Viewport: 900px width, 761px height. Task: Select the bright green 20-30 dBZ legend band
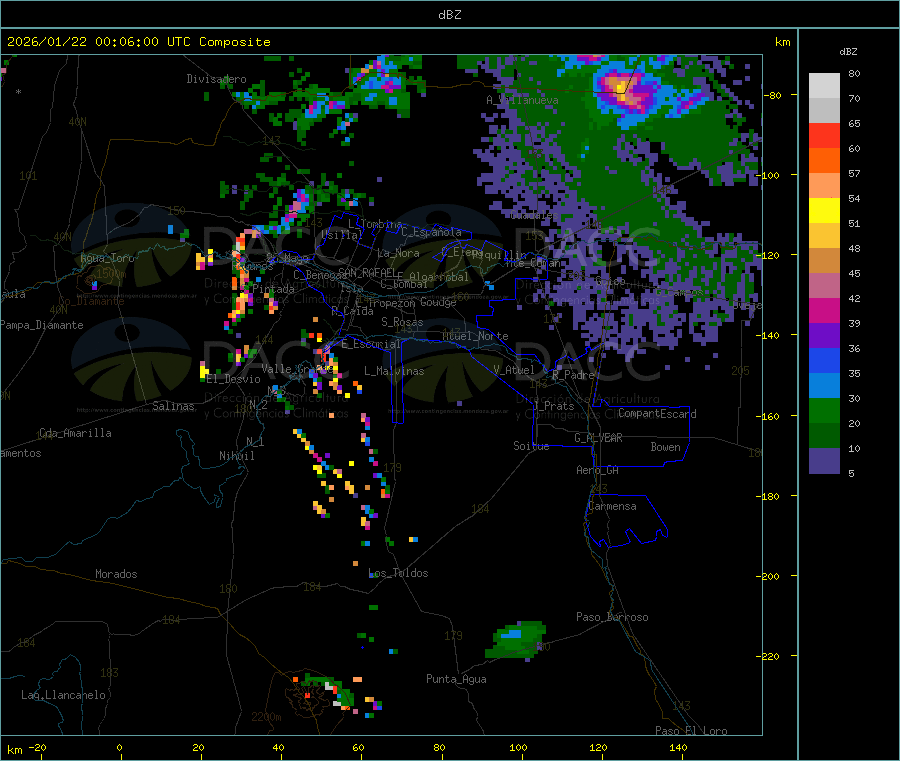(824, 410)
